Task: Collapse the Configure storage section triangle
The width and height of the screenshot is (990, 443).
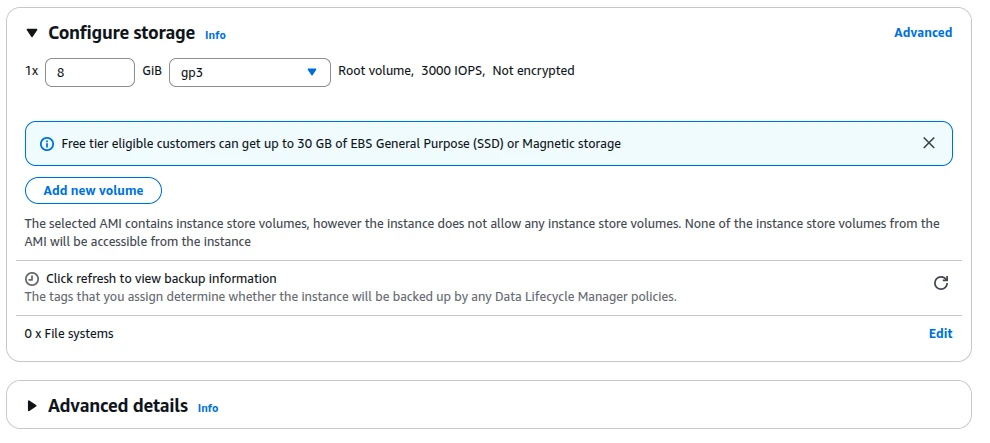Action: click(32, 33)
